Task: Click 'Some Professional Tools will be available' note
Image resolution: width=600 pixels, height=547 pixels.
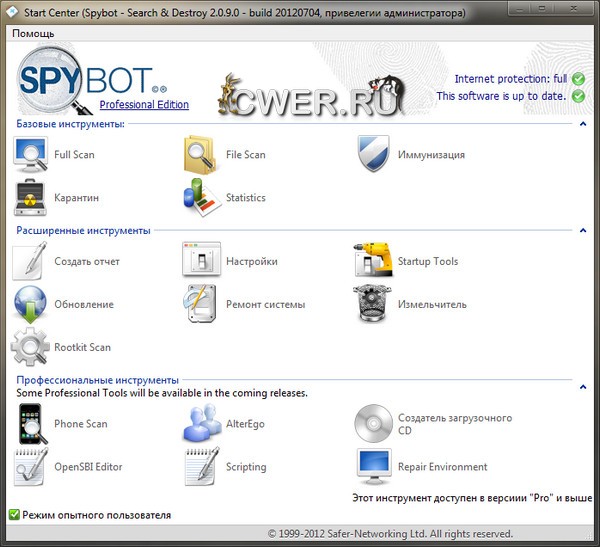Action: pyautogui.click(x=162, y=393)
